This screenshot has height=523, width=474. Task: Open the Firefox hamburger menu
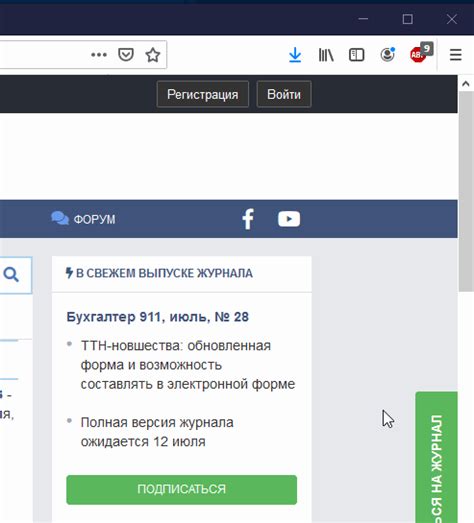(456, 55)
